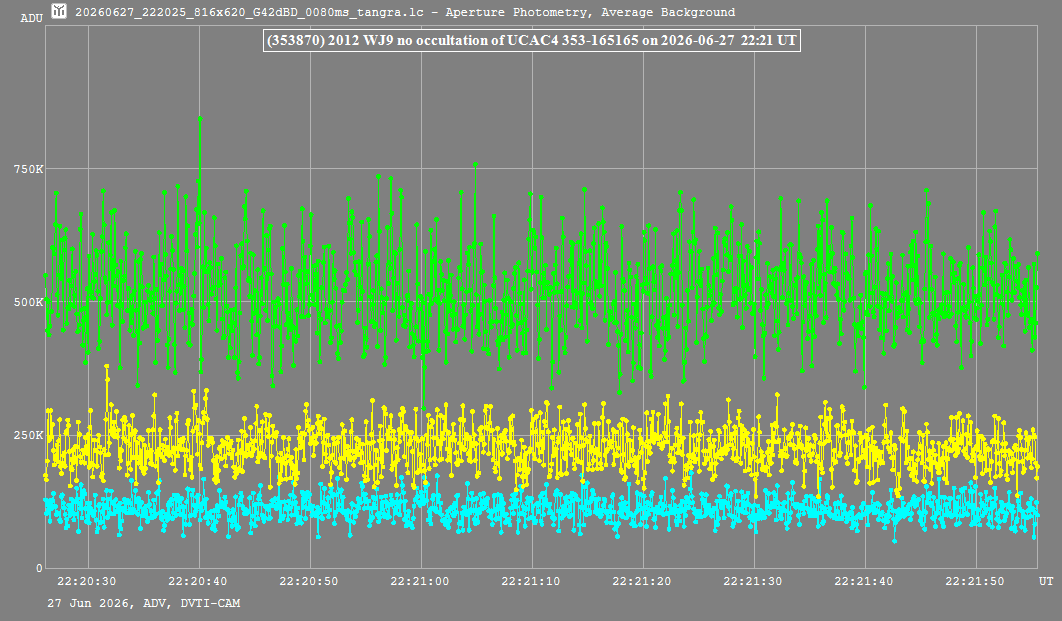Select the 22:20:30 time axis label
This screenshot has height=621, width=1062.
click(87, 581)
